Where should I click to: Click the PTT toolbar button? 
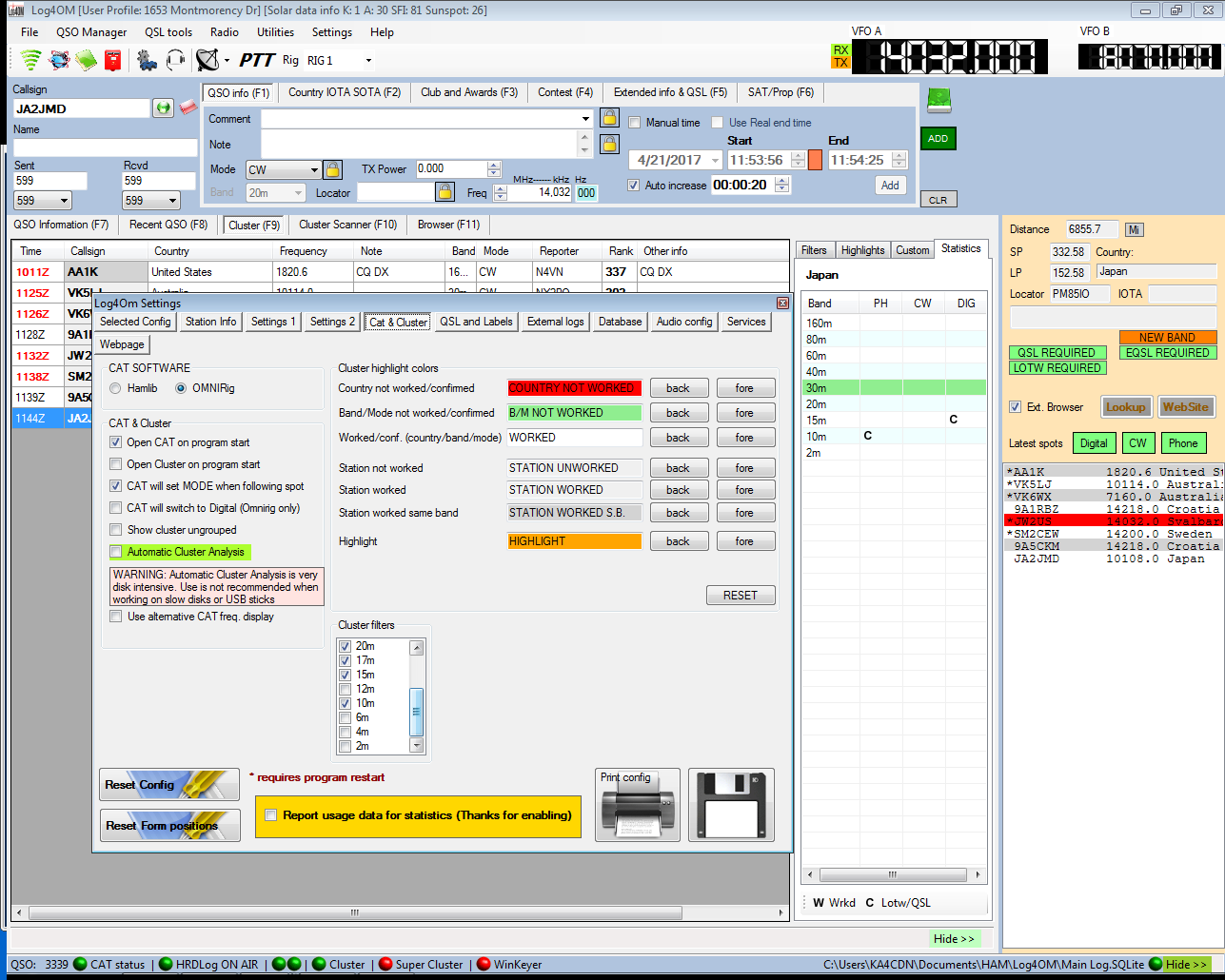point(257,60)
